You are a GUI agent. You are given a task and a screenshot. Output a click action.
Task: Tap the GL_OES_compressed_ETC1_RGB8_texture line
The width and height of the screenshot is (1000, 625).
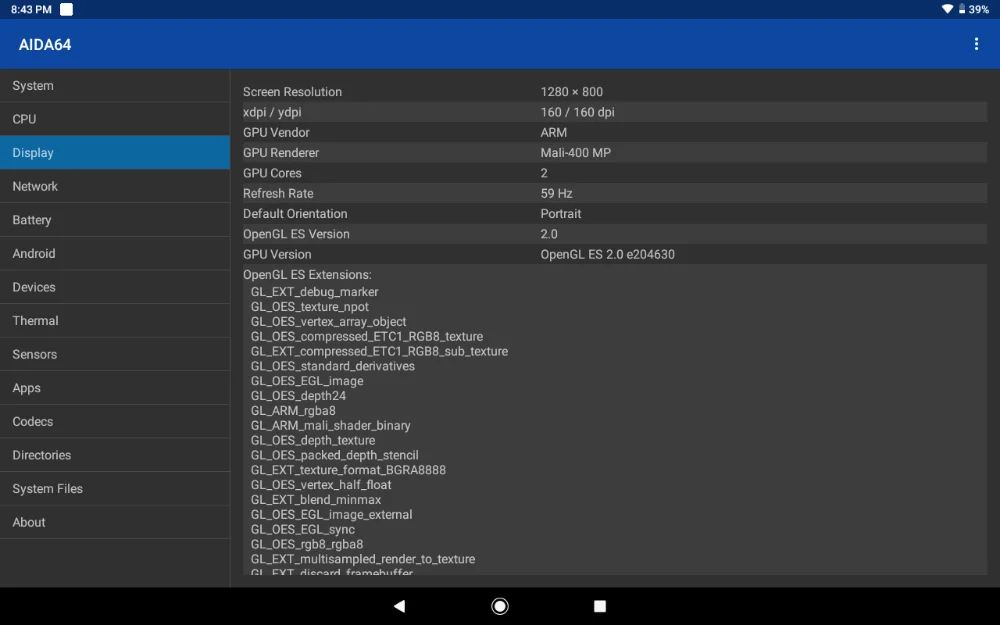coord(367,337)
